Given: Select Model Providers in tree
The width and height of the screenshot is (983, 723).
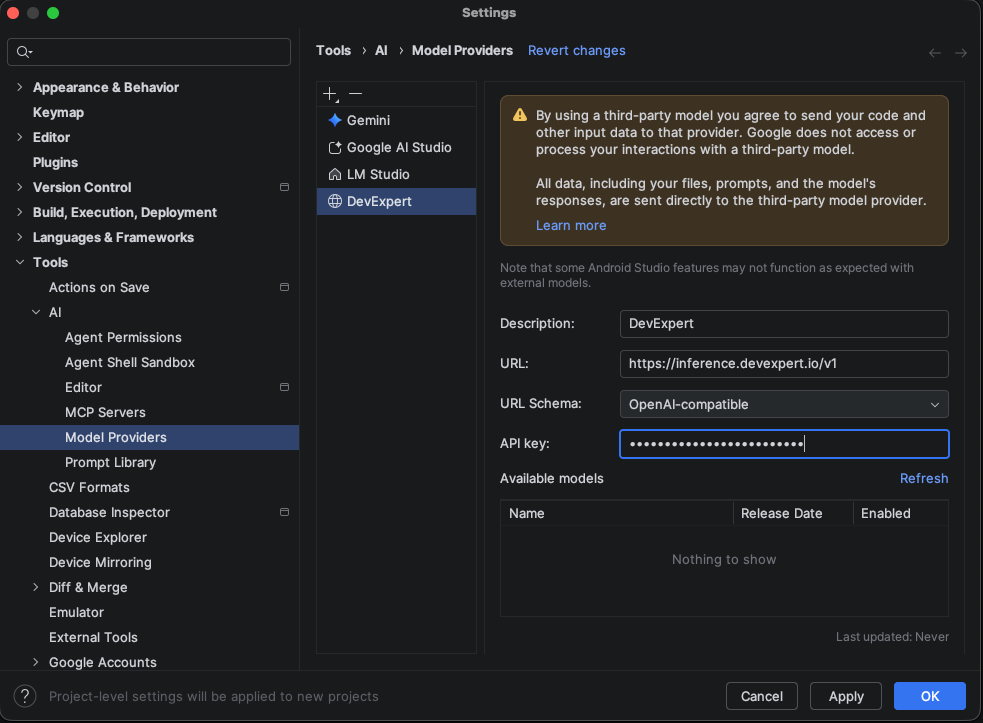Looking at the screenshot, I should (149, 438).
